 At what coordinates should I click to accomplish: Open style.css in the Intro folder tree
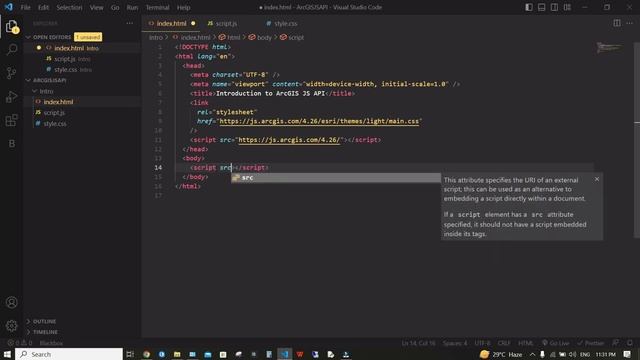point(82,123)
